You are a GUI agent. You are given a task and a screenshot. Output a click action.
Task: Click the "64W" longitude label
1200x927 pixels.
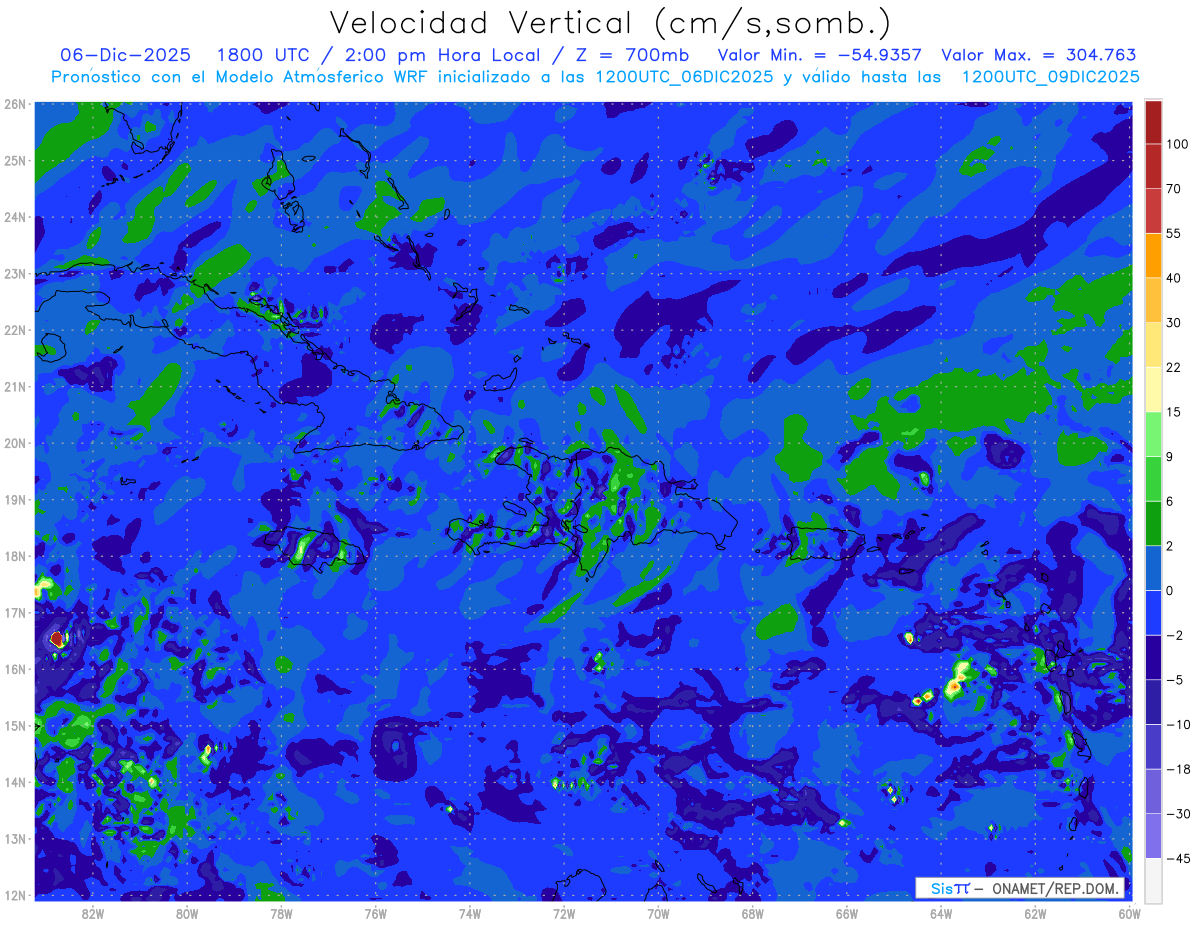(x=940, y=912)
